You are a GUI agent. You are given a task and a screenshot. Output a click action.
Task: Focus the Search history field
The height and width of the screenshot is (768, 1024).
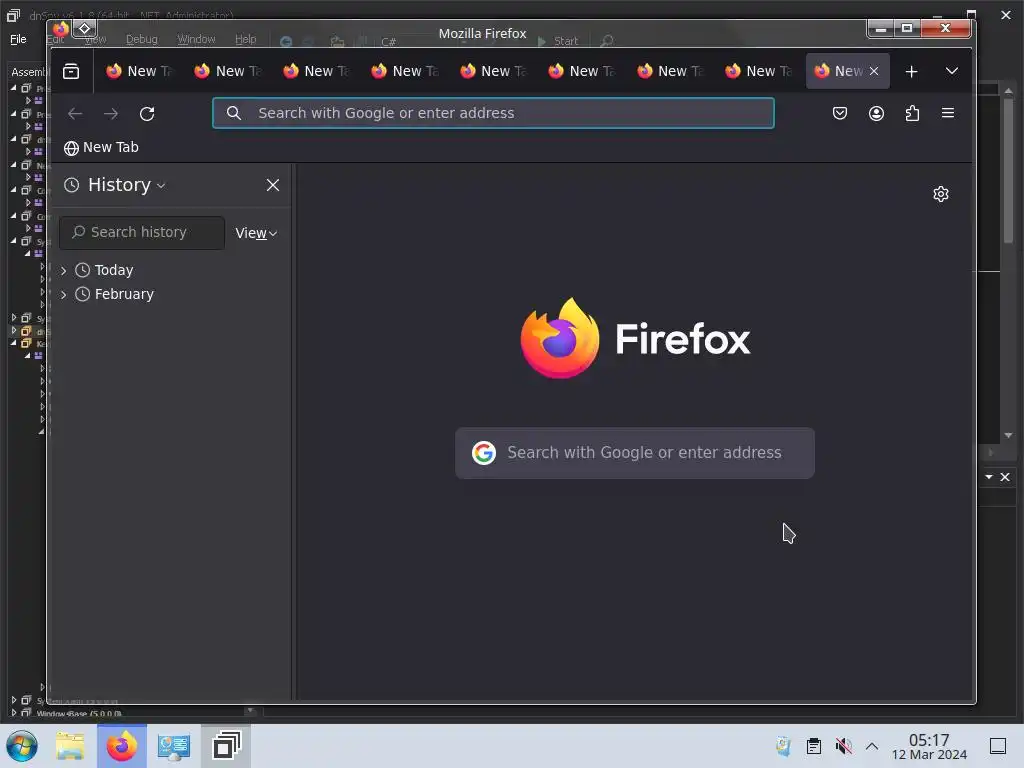142,232
